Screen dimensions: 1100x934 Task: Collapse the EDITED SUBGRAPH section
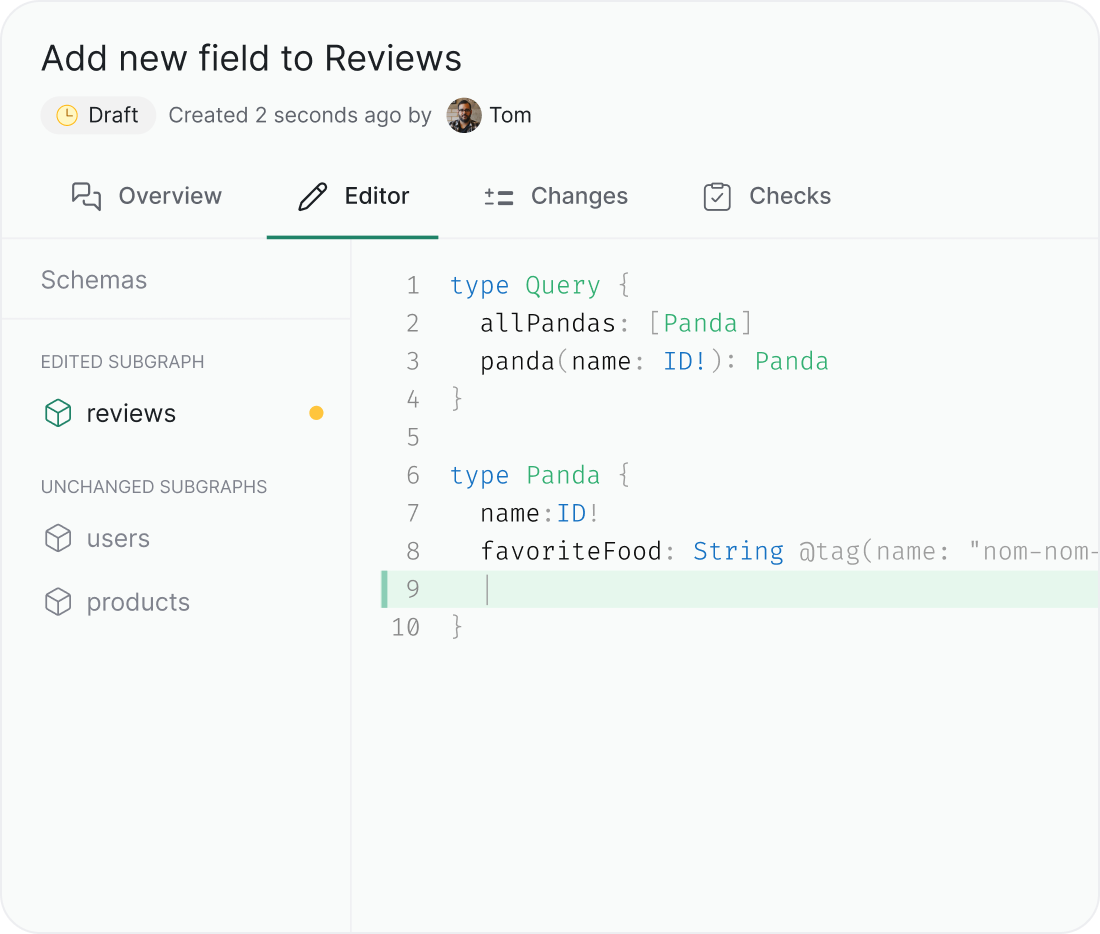pyautogui.click(x=122, y=362)
